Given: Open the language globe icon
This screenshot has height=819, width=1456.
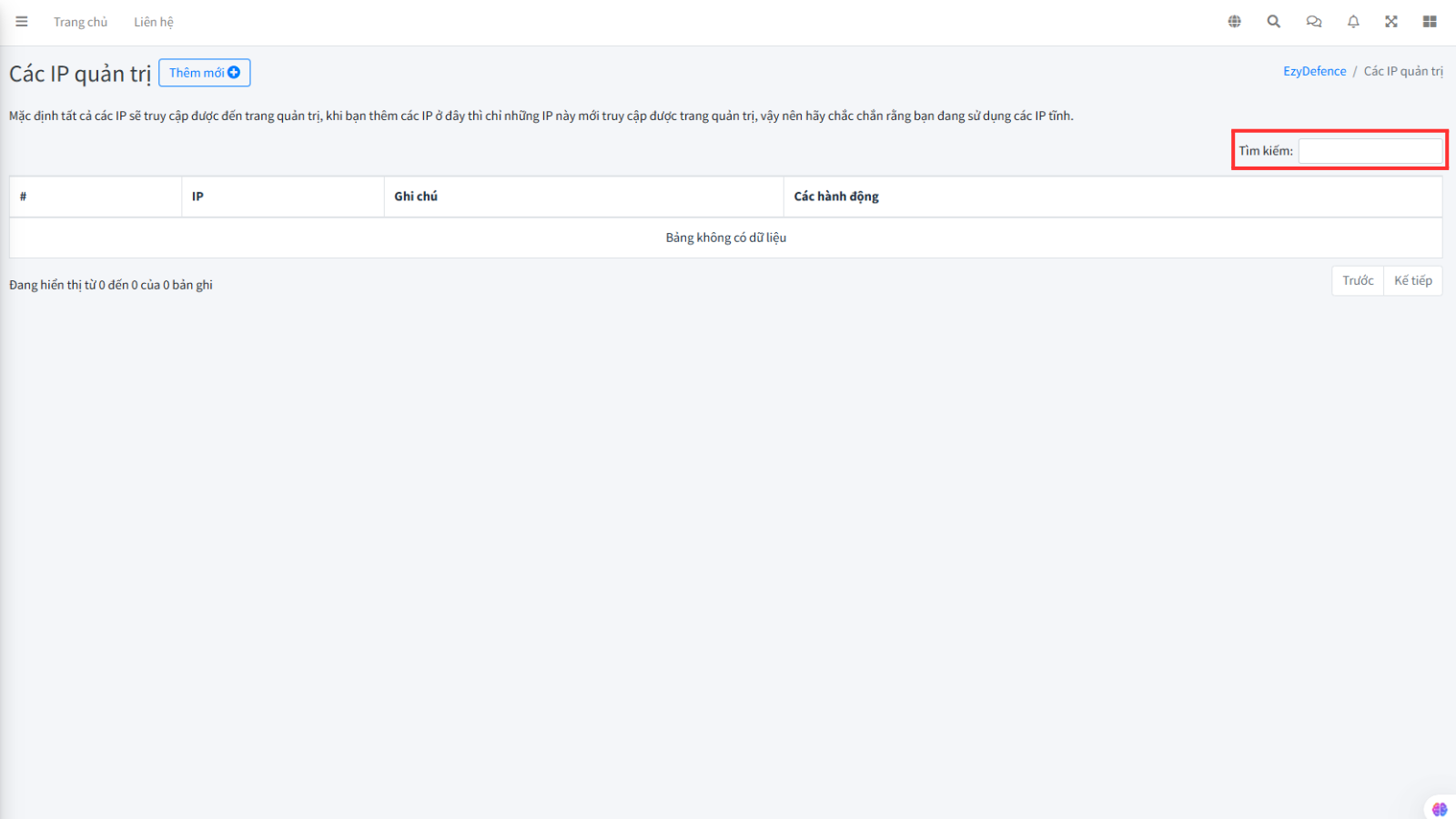Looking at the screenshot, I should click(1234, 22).
